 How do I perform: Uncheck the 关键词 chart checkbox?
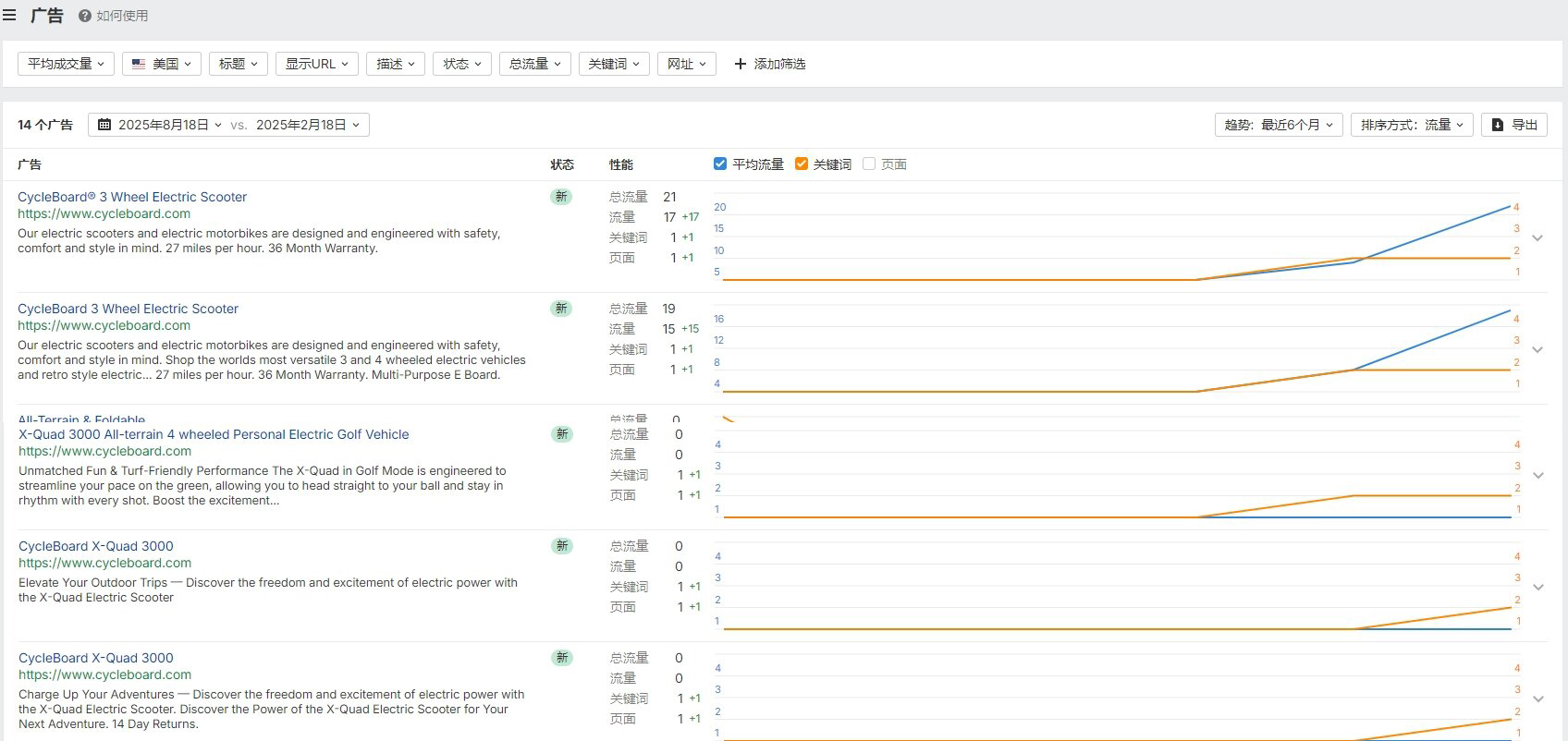[x=802, y=164]
